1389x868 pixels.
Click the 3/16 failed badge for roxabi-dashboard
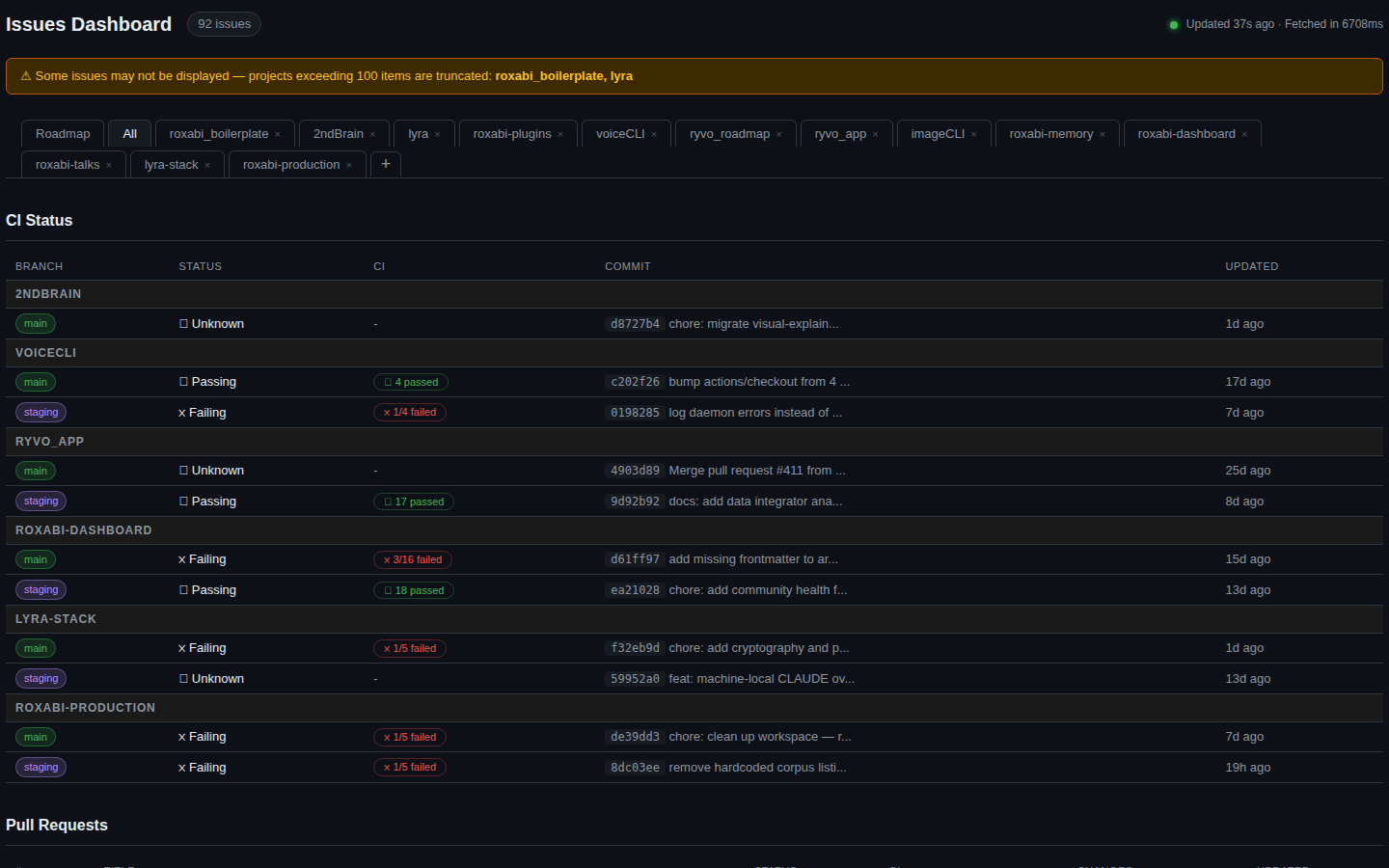413,559
